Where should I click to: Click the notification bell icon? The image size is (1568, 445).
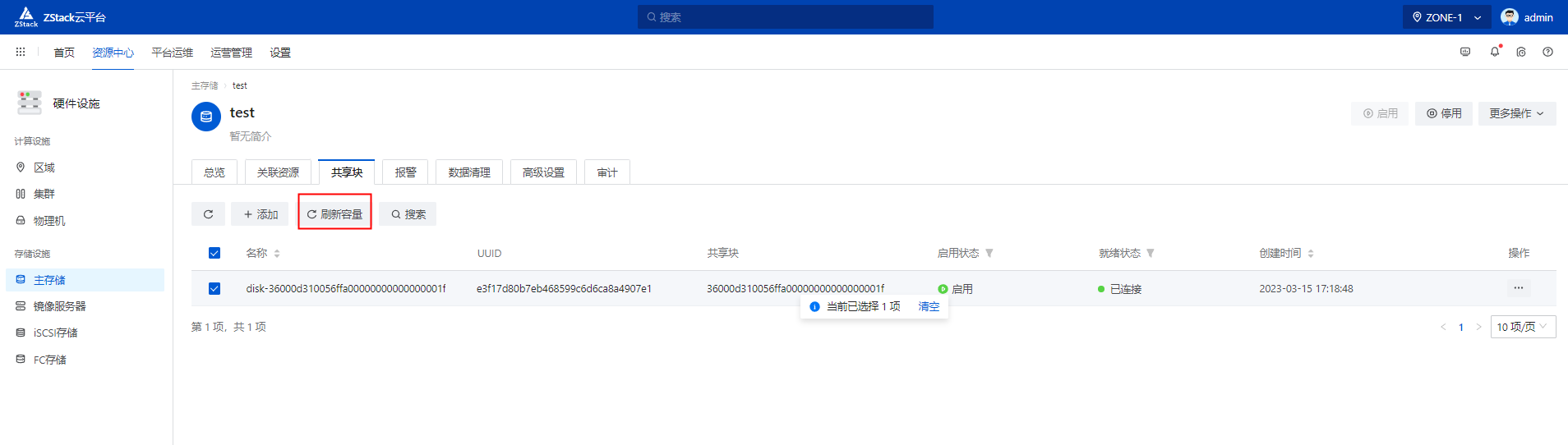click(1494, 52)
